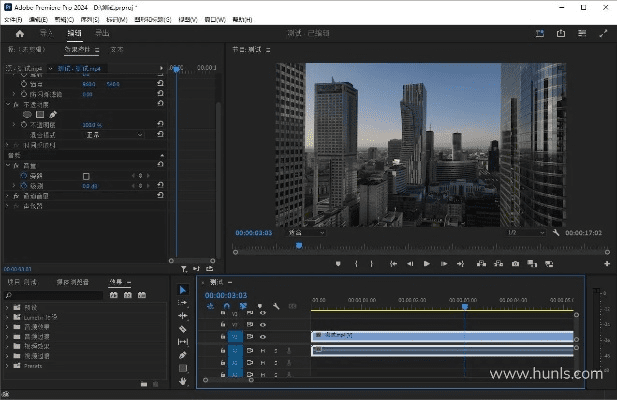Collapse the Volume effect section
The image size is (617, 400).
(x=8, y=166)
